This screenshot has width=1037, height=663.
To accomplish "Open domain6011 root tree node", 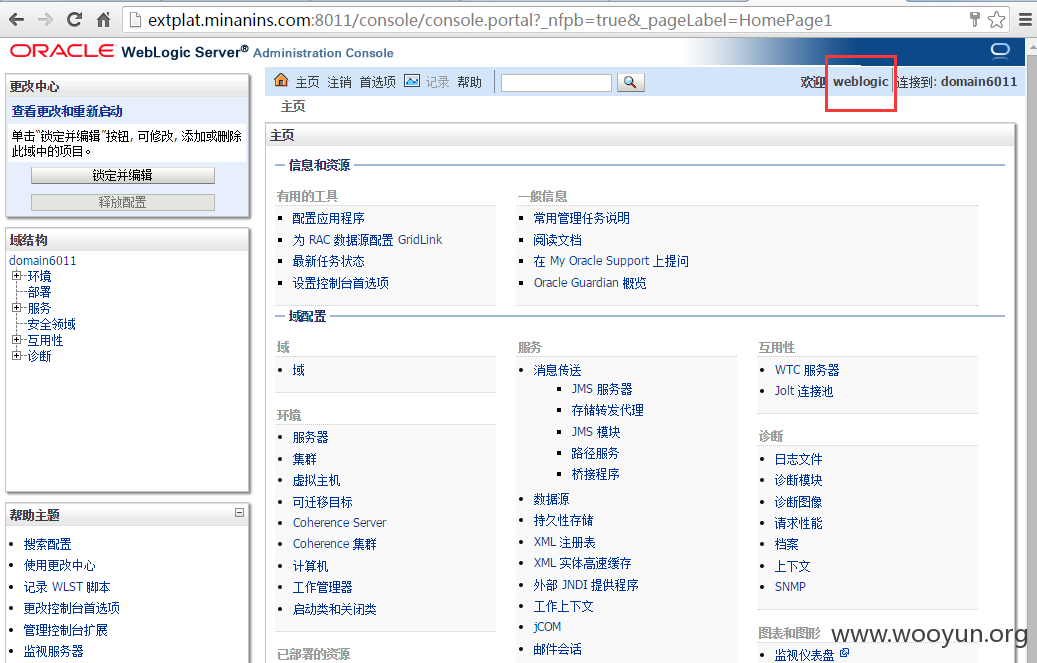I will coord(43,261).
